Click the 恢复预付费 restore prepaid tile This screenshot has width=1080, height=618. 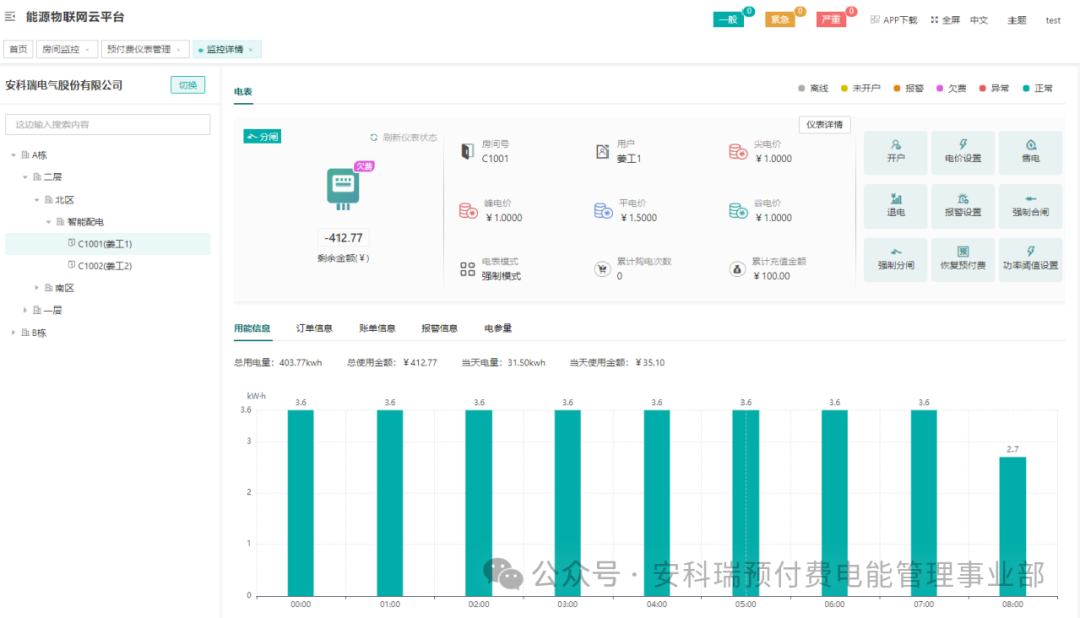[963, 259]
